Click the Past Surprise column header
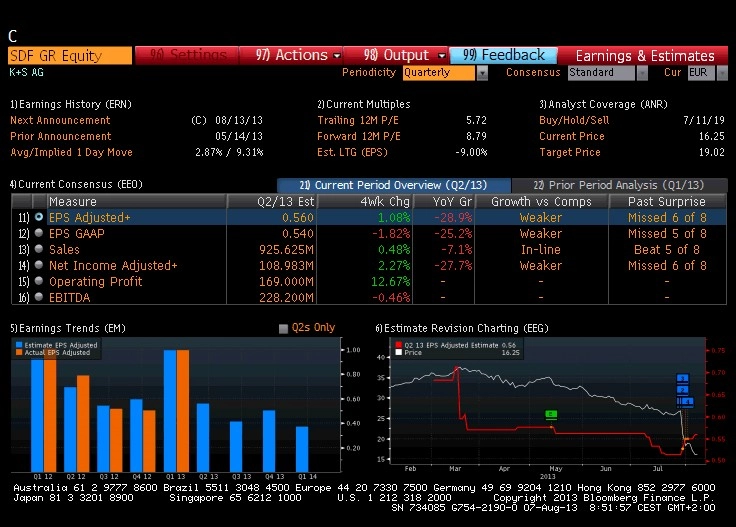736x527 pixels. 667,201
